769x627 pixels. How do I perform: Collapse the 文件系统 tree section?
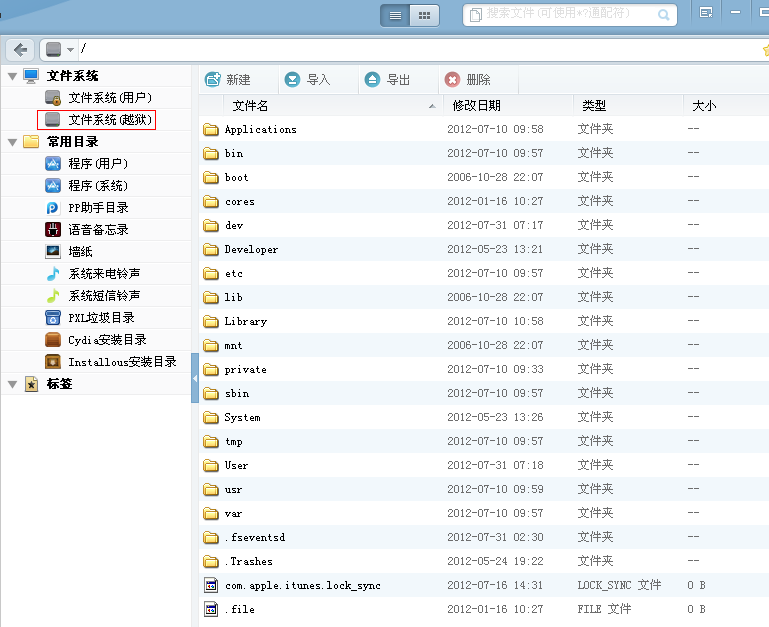12,76
